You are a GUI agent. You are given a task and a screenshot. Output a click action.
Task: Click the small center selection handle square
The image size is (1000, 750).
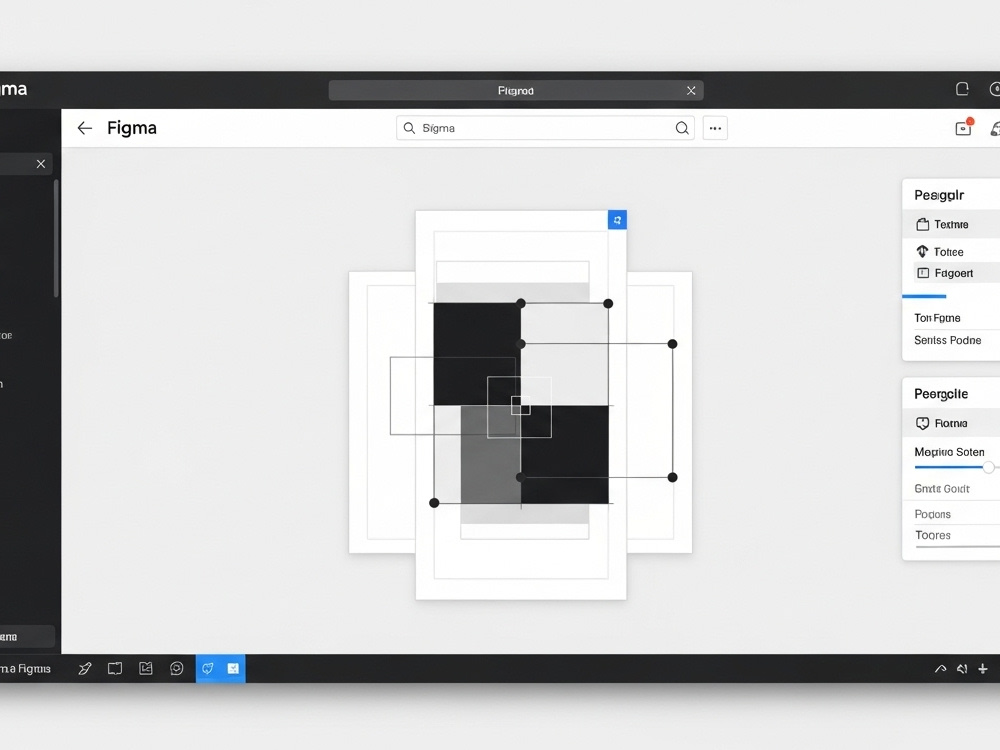tap(520, 405)
